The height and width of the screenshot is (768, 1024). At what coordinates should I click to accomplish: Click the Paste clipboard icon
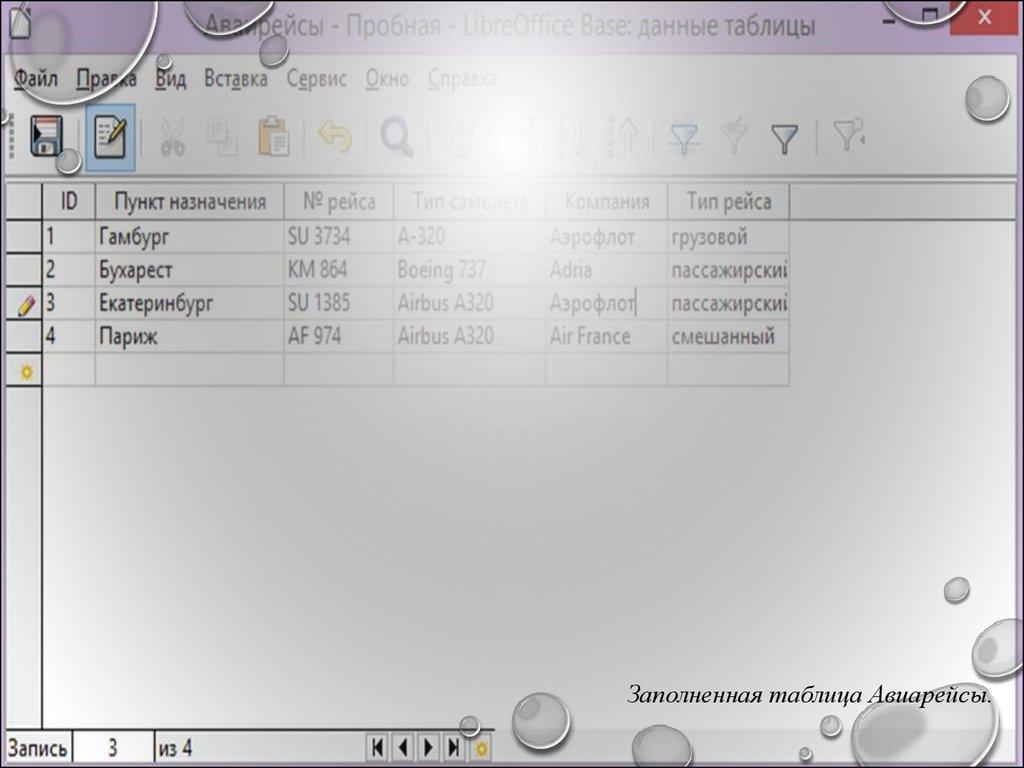tap(273, 138)
